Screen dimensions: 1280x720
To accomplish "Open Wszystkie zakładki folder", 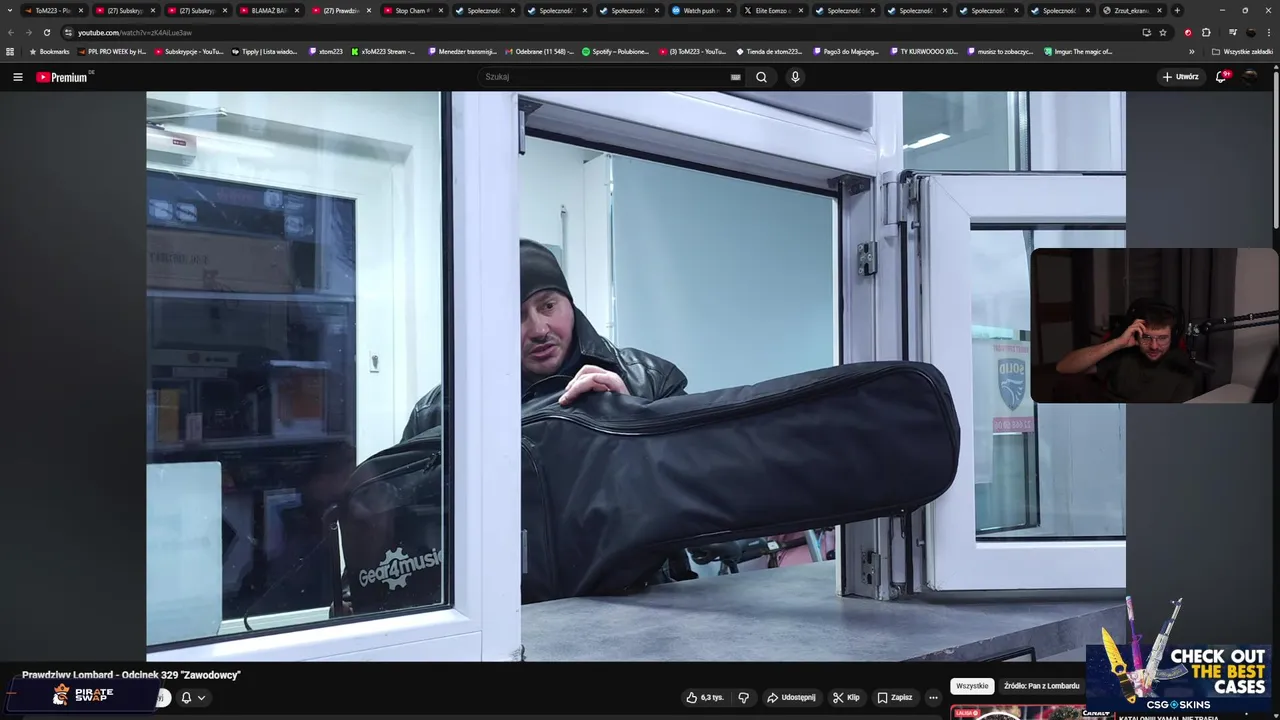I will coord(1242,51).
